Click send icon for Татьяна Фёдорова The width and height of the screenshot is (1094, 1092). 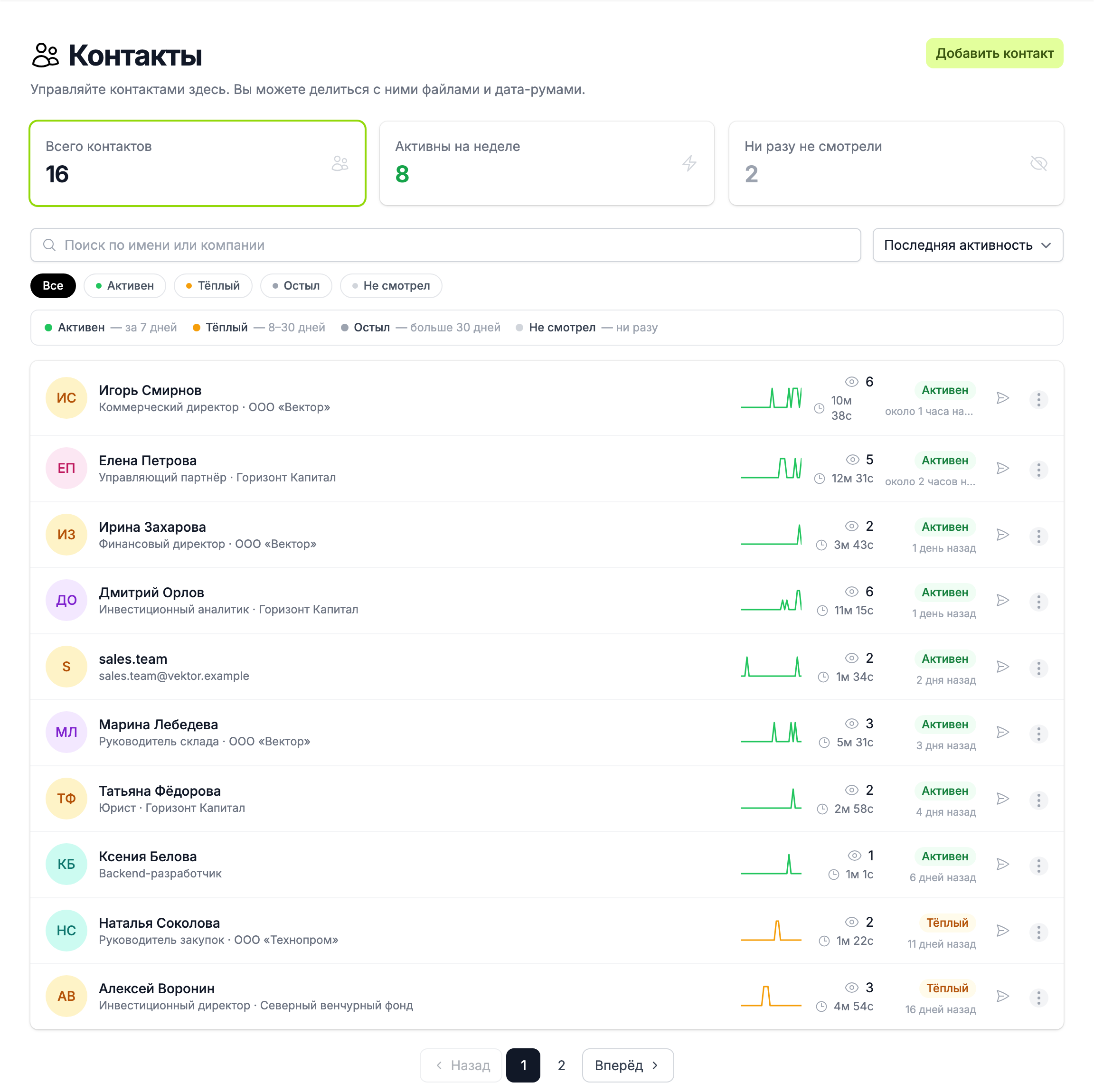coord(1003,798)
